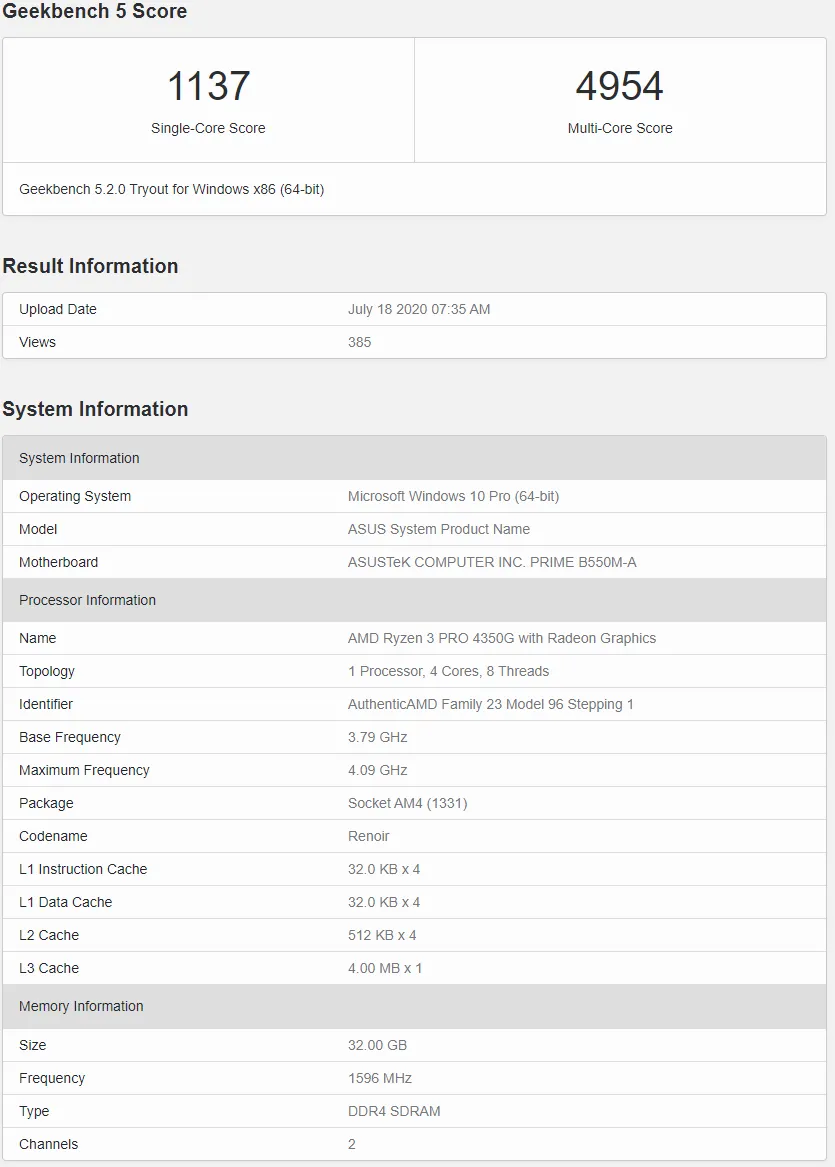Select the memory Frequency label
Image resolution: width=835 pixels, height=1167 pixels.
point(52,1078)
